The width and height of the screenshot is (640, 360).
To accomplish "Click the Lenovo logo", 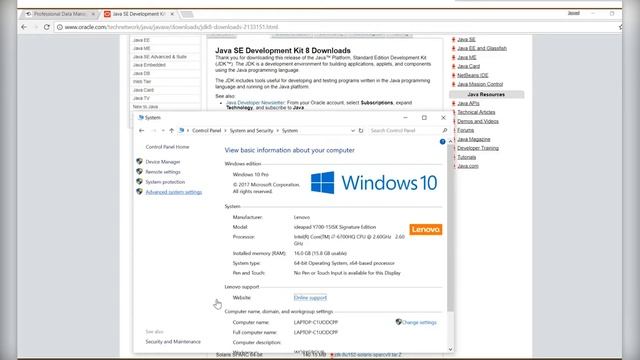I will point(426,229).
